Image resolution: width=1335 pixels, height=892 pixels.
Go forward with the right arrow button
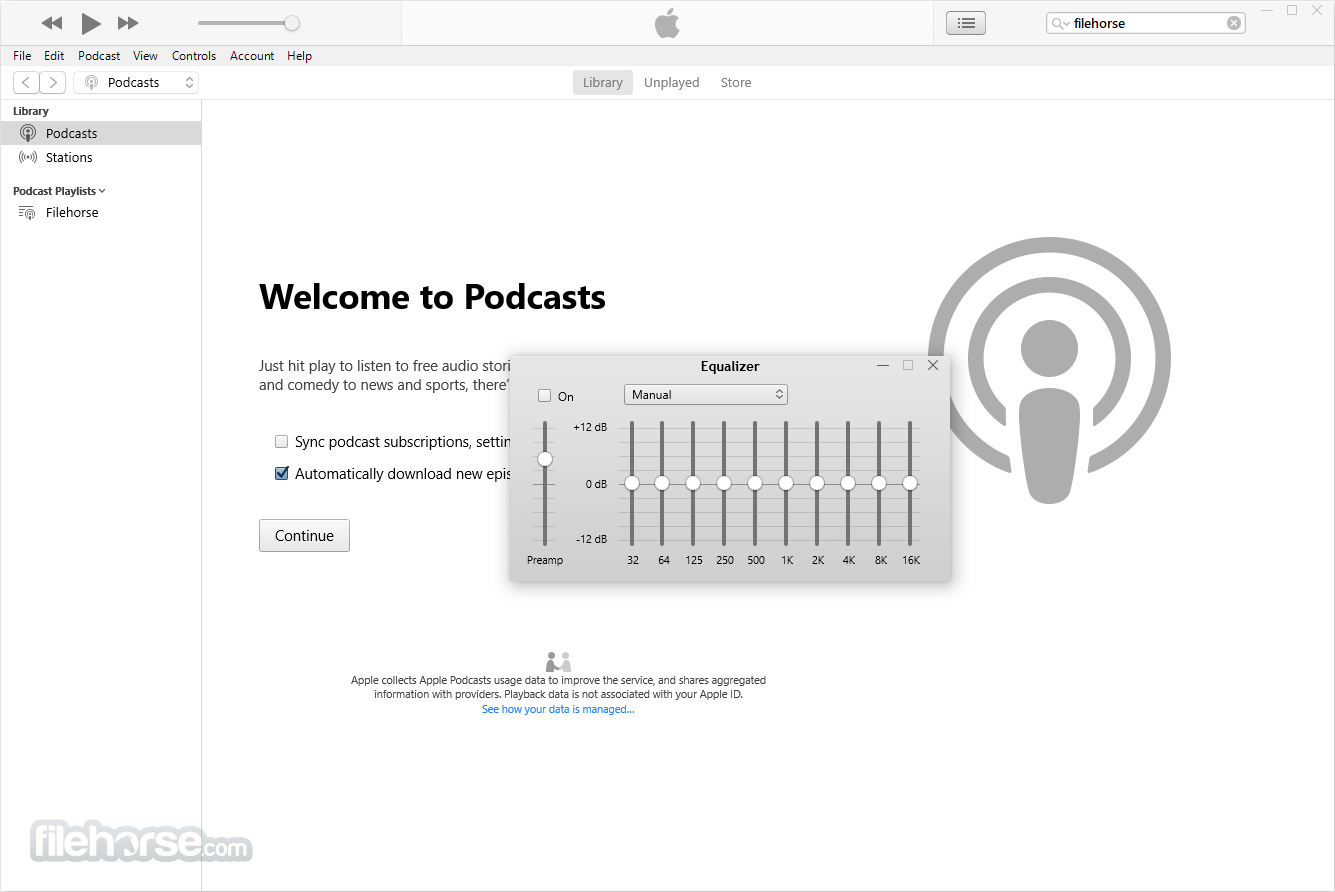pos(53,83)
